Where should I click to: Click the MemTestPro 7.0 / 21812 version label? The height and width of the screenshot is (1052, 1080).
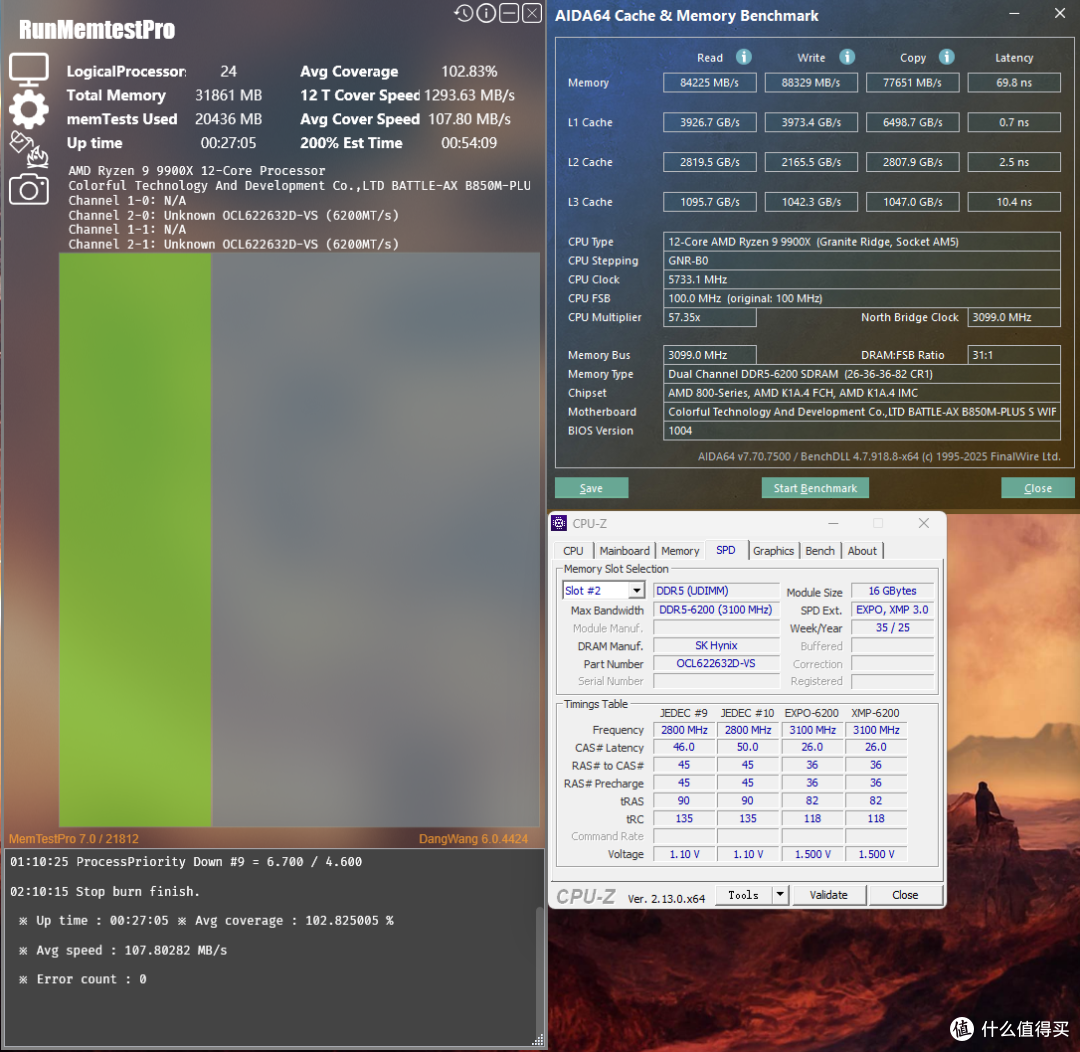point(74,839)
